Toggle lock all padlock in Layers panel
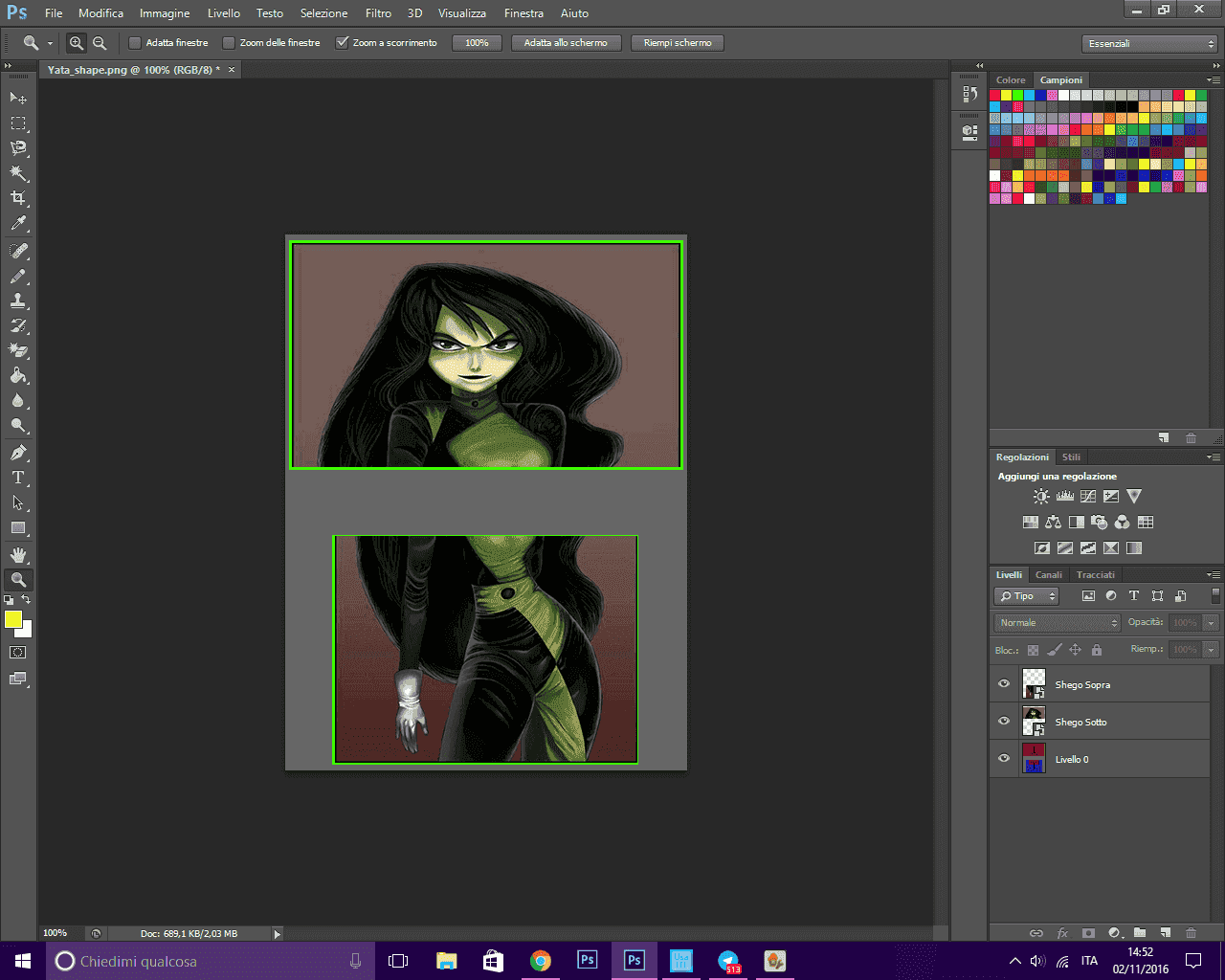Viewport: 1225px width, 980px height. (x=1097, y=650)
